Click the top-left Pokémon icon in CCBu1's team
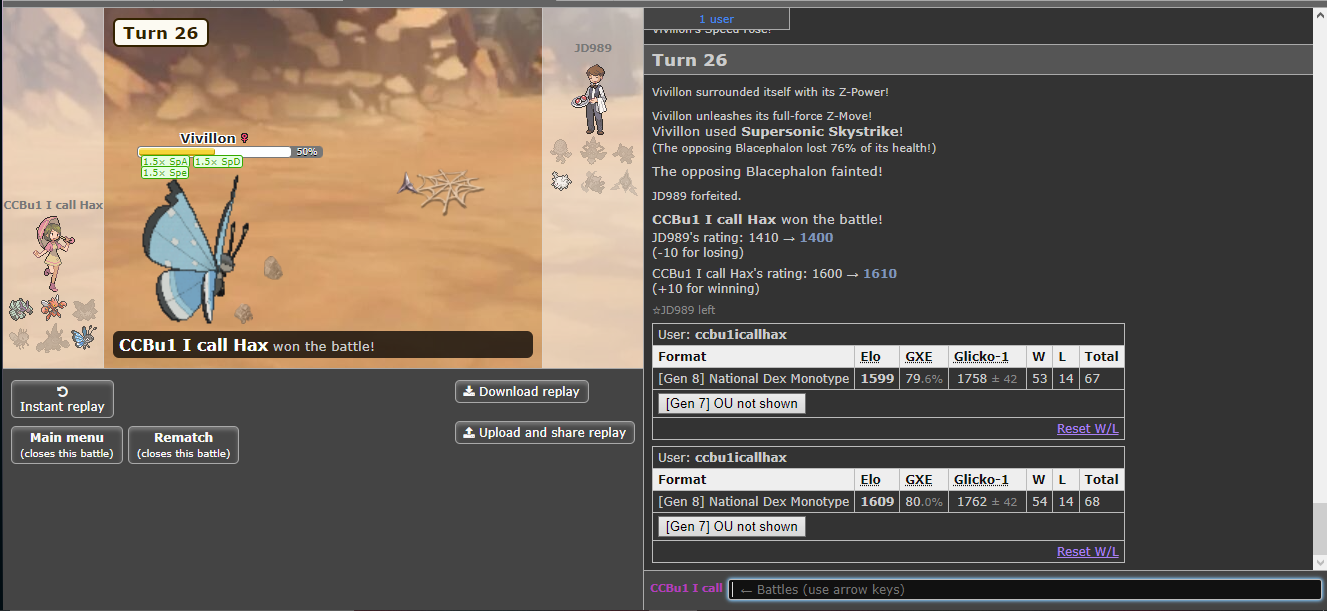This screenshot has height=611, width=1327. (20, 309)
